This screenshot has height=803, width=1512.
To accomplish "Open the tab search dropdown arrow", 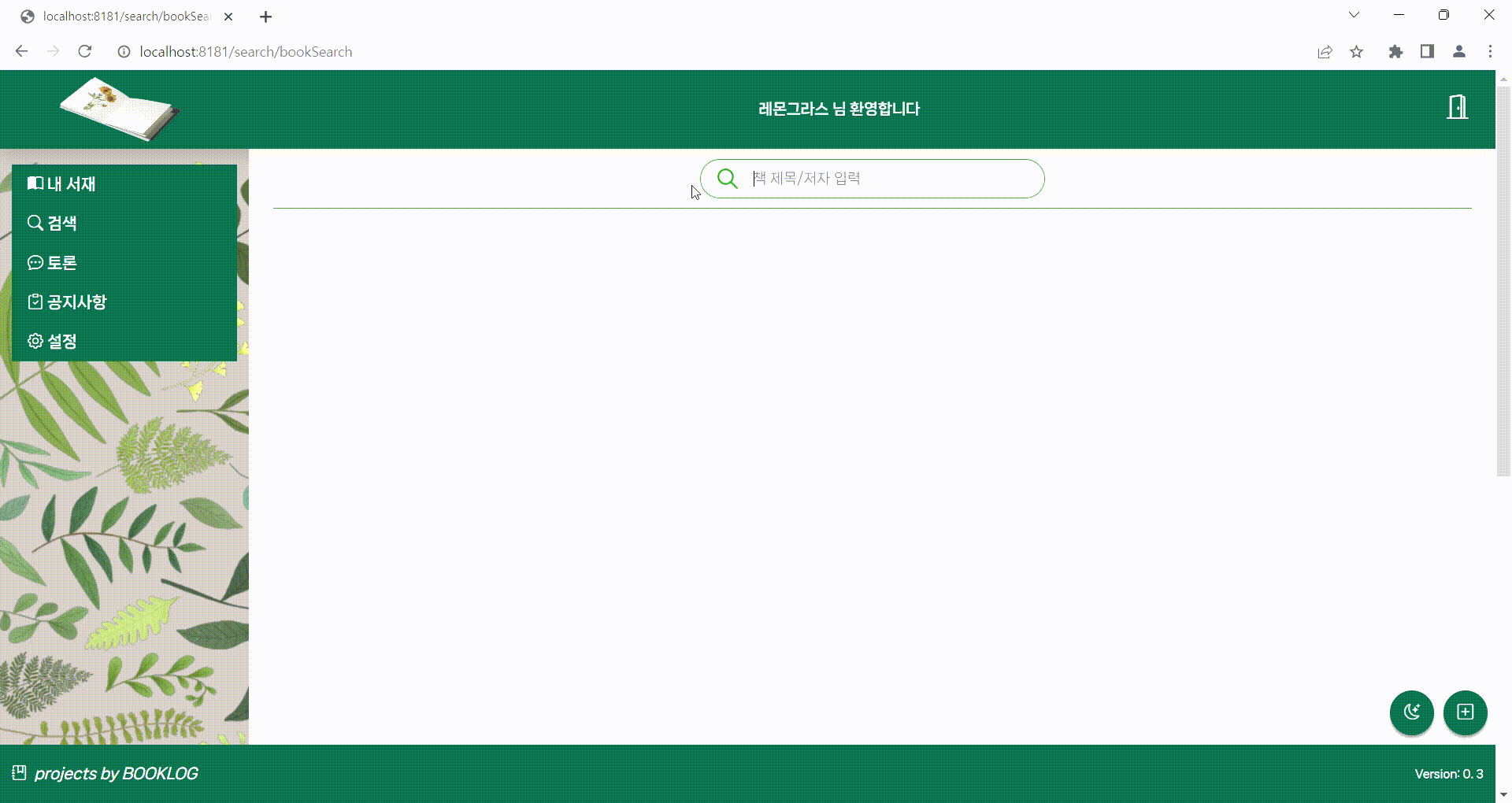I will [1354, 15].
